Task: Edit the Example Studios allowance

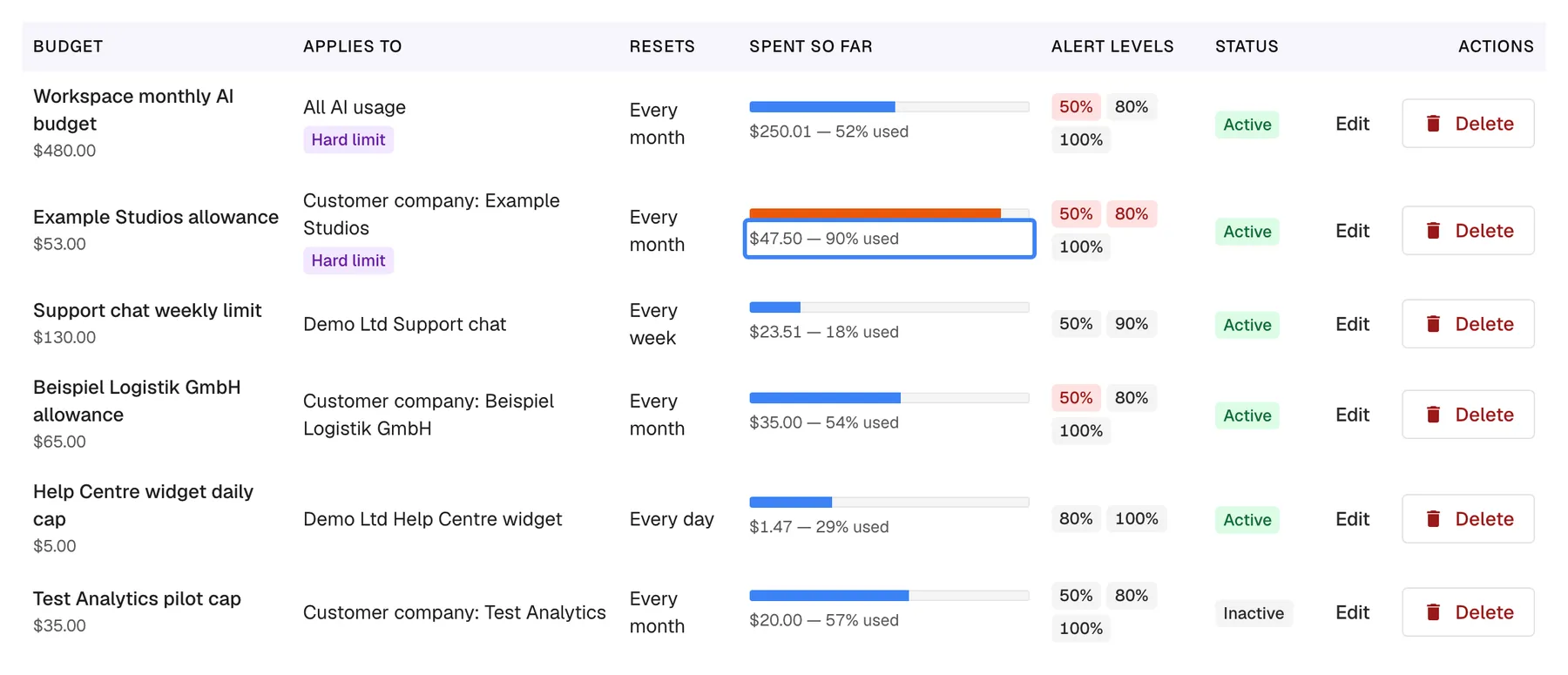Action: tap(1352, 231)
